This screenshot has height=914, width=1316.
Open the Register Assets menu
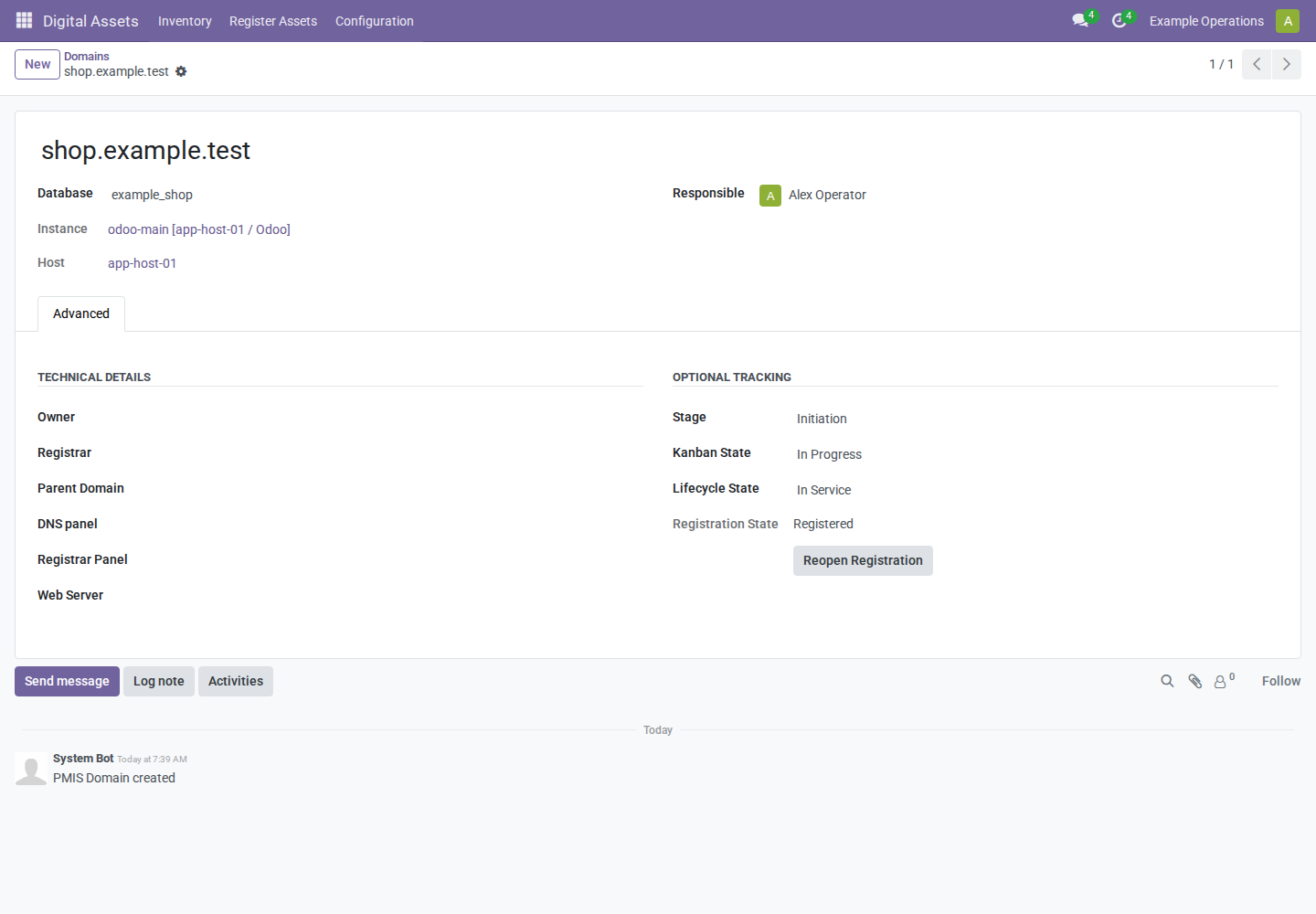click(273, 21)
